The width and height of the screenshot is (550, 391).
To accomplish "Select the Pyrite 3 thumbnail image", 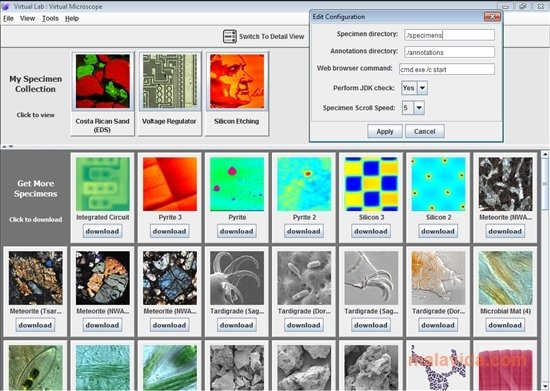I will point(170,184).
